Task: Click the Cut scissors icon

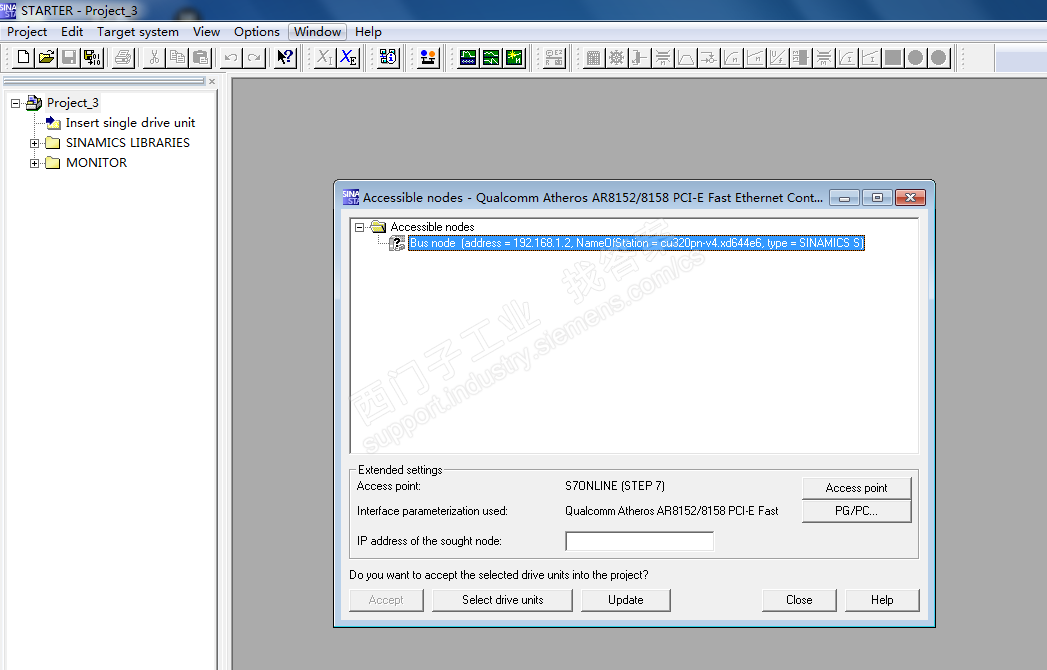Action: point(154,58)
